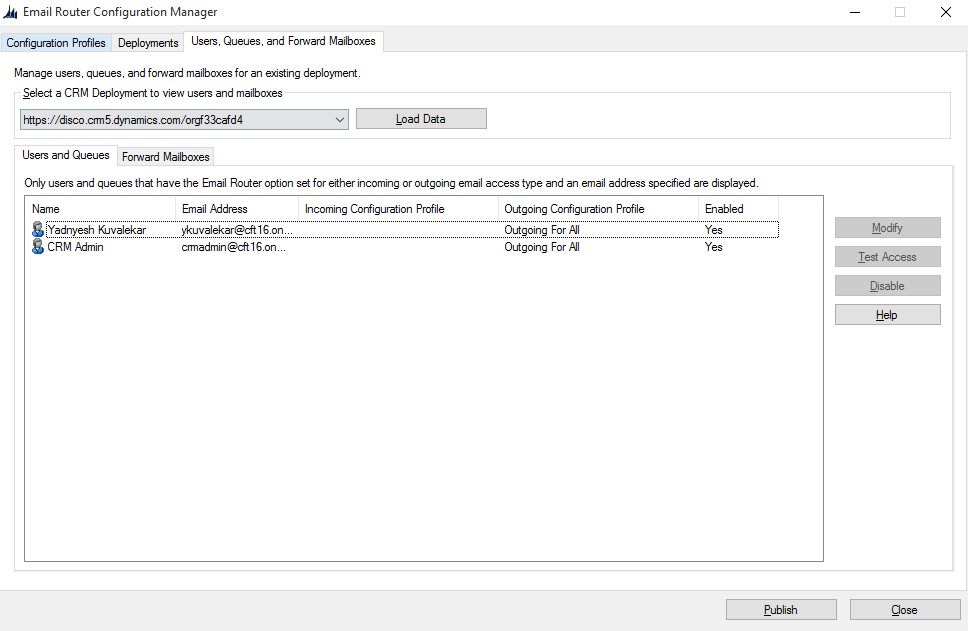Click Outgoing For All in CRM Admin row
Screen dimensions: 968x631
(x=542, y=247)
